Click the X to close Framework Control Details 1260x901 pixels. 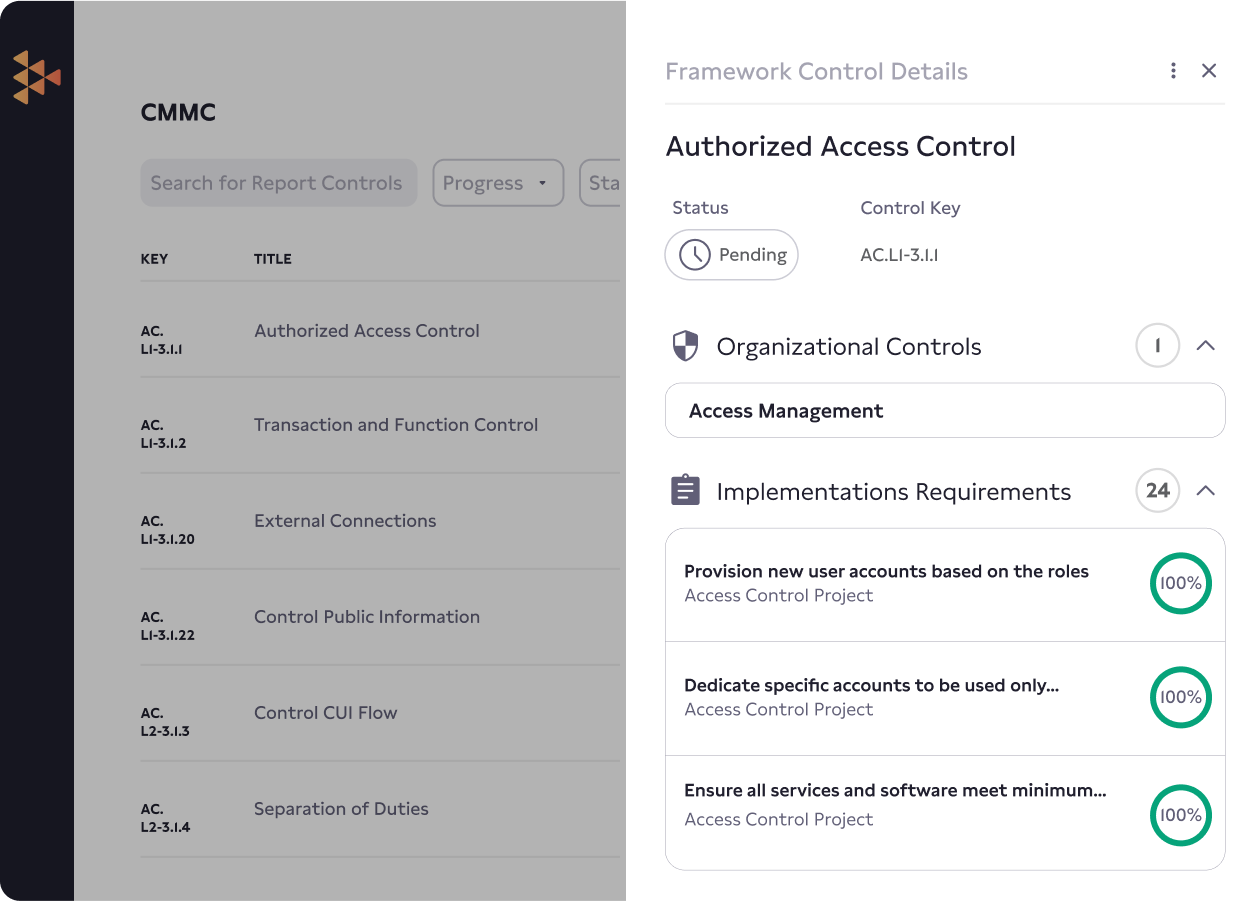click(1209, 71)
